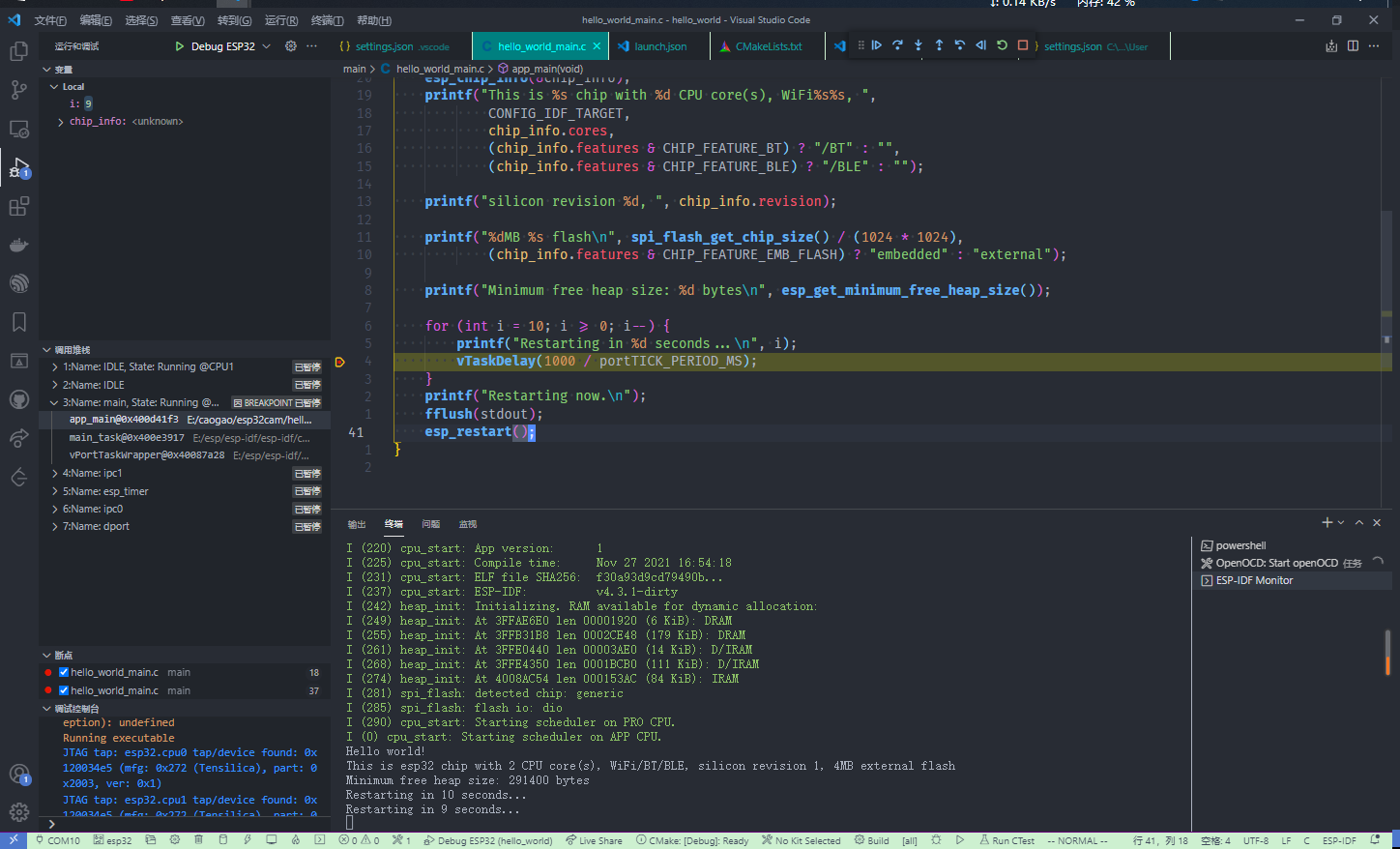Select the COM10 port in status bar
The width and height of the screenshot is (1400, 849).
[58, 841]
